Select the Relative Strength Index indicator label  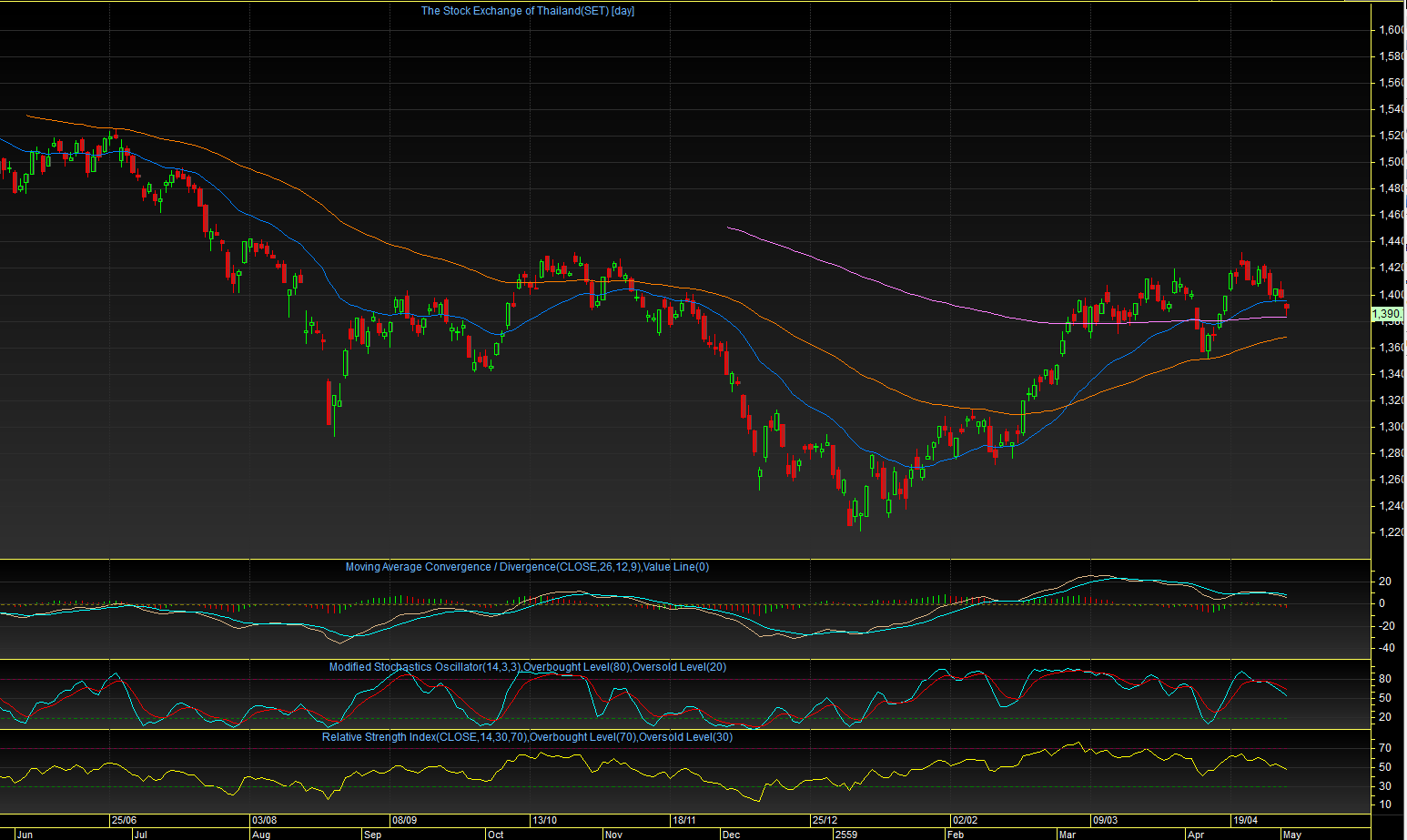tap(527, 737)
